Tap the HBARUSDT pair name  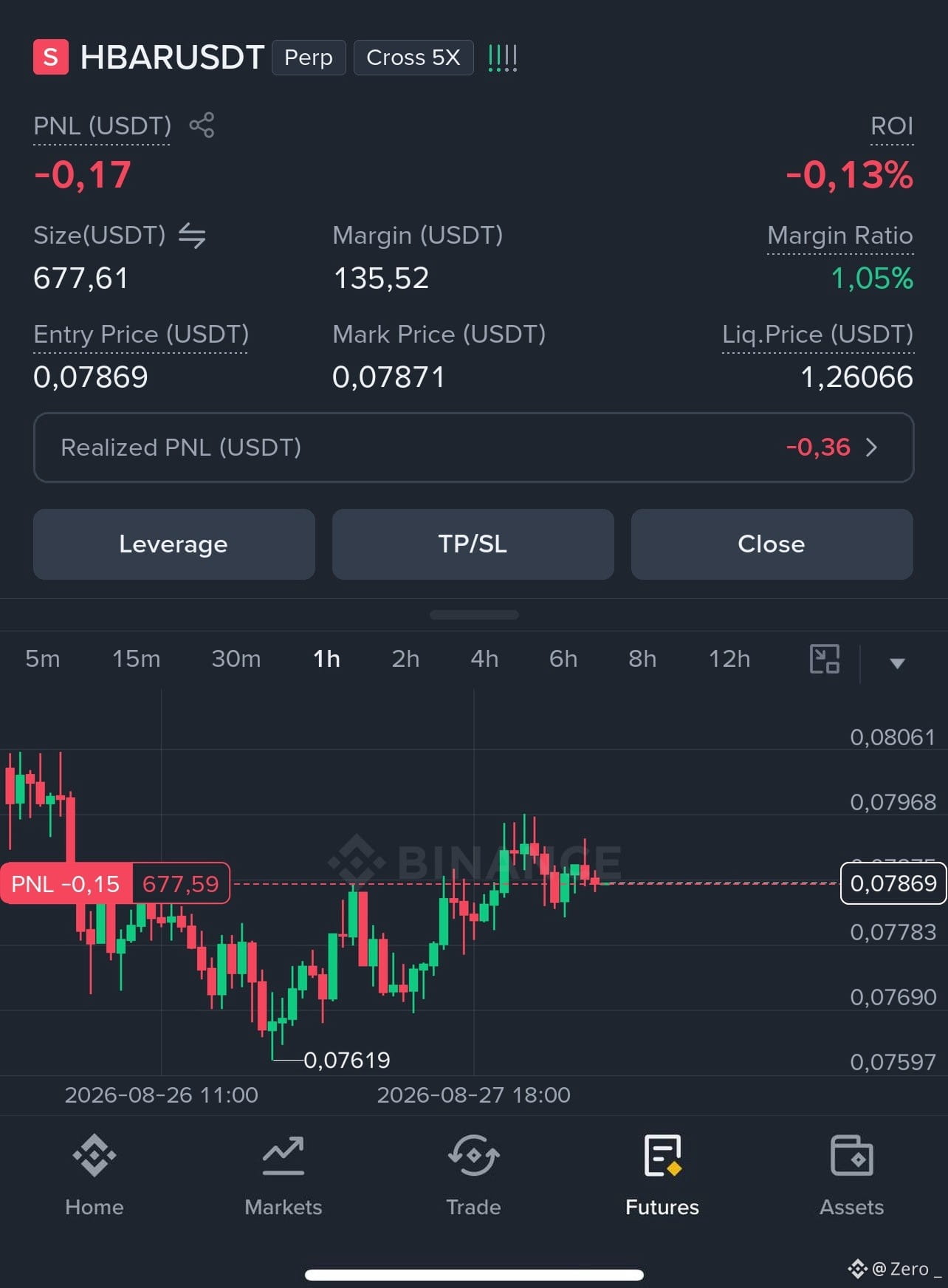172,58
